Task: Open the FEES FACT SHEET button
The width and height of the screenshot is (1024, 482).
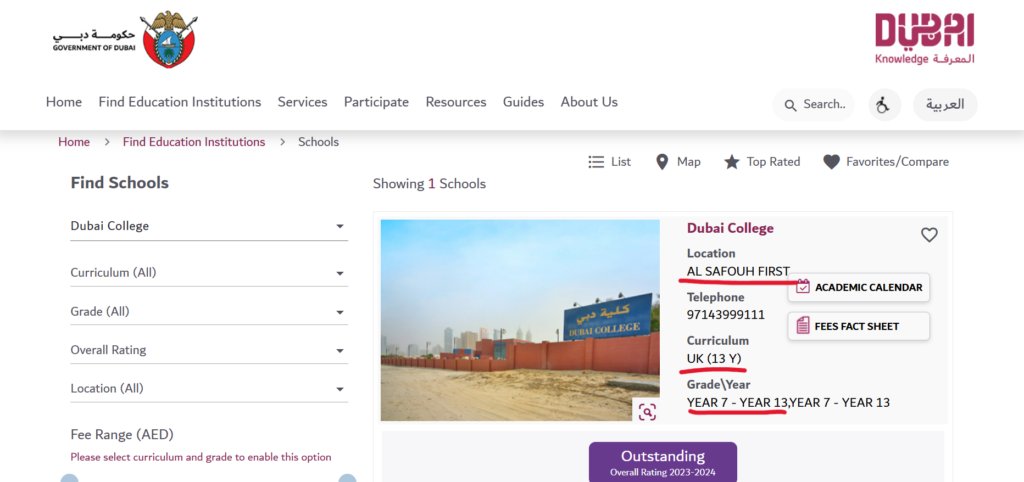Action: (859, 326)
